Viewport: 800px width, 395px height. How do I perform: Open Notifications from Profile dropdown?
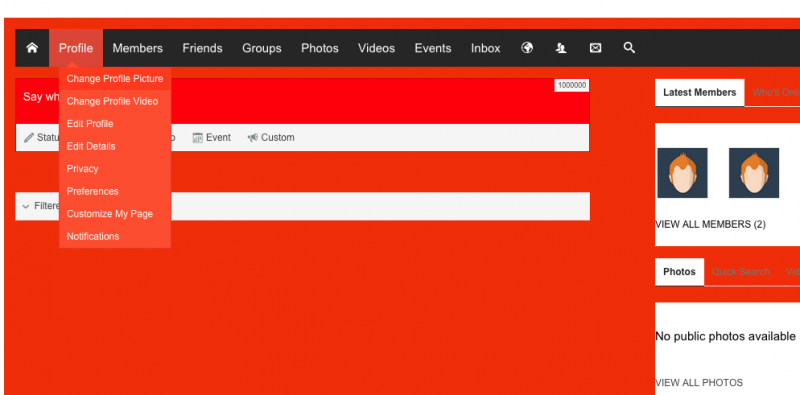[x=115, y=236]
